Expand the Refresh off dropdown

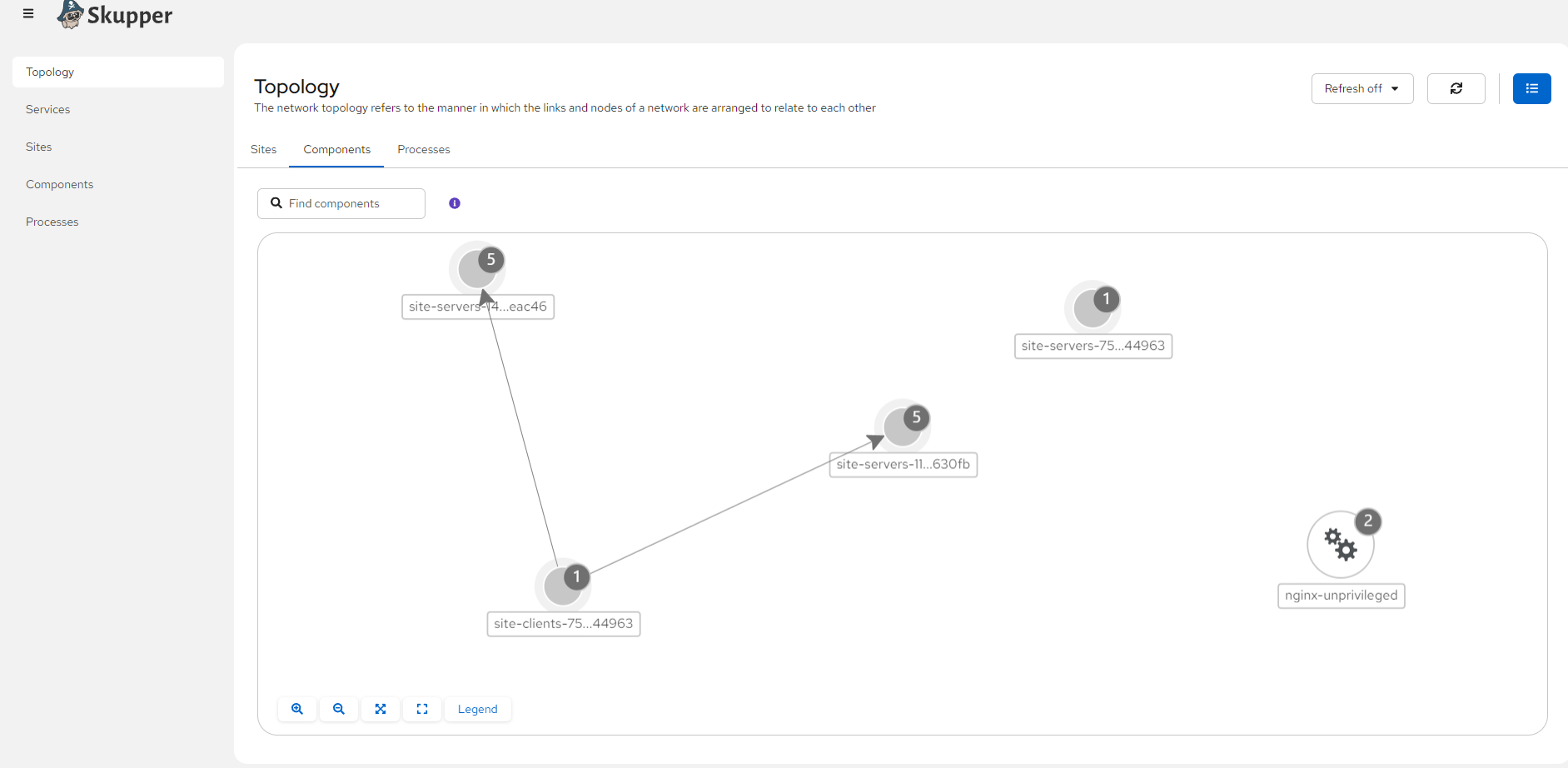coord(1362,88)
